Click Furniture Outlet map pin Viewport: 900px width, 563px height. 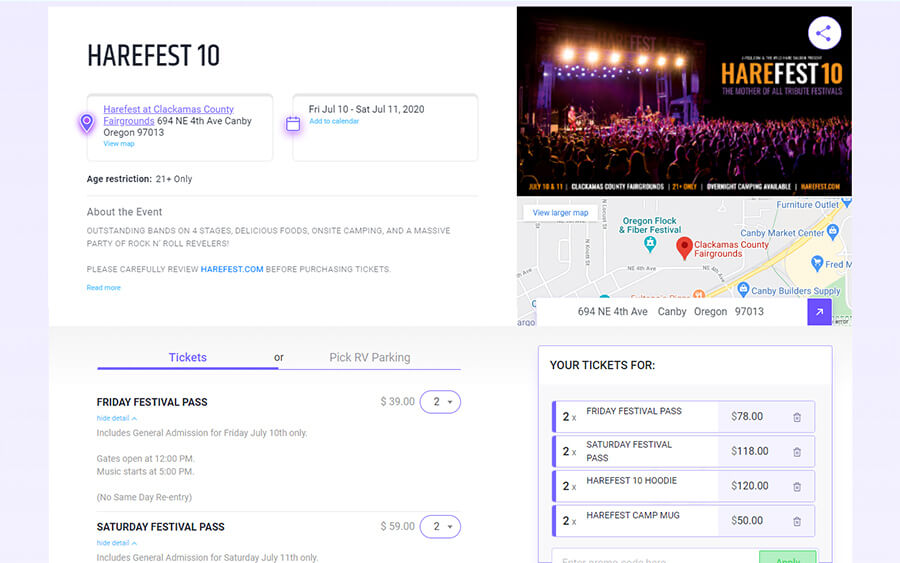coord(847,203)
